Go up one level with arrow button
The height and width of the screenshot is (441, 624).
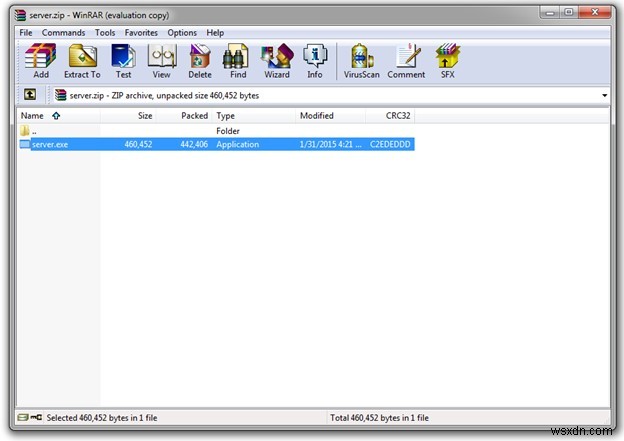pyautogui.click(x=30, y=95)
